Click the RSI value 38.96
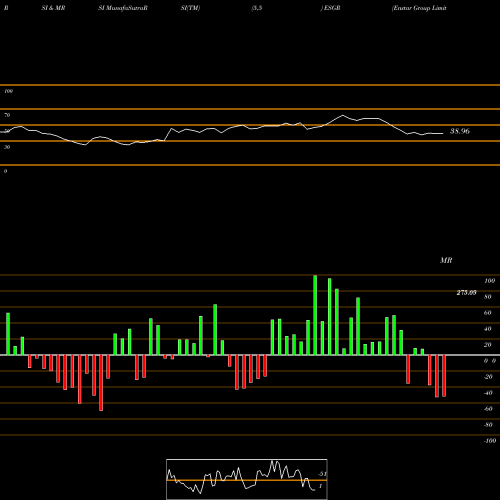Viewport: 500px width, 500px height. point(460,131)
